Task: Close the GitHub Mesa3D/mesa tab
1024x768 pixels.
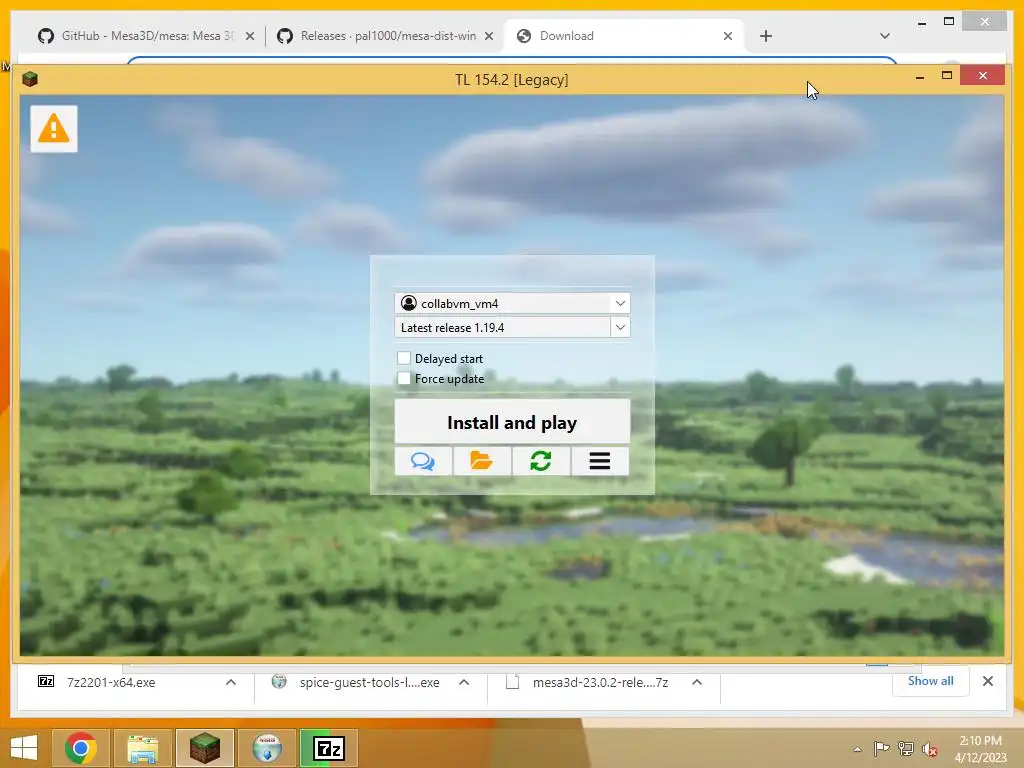Action: tap(250, 36)
